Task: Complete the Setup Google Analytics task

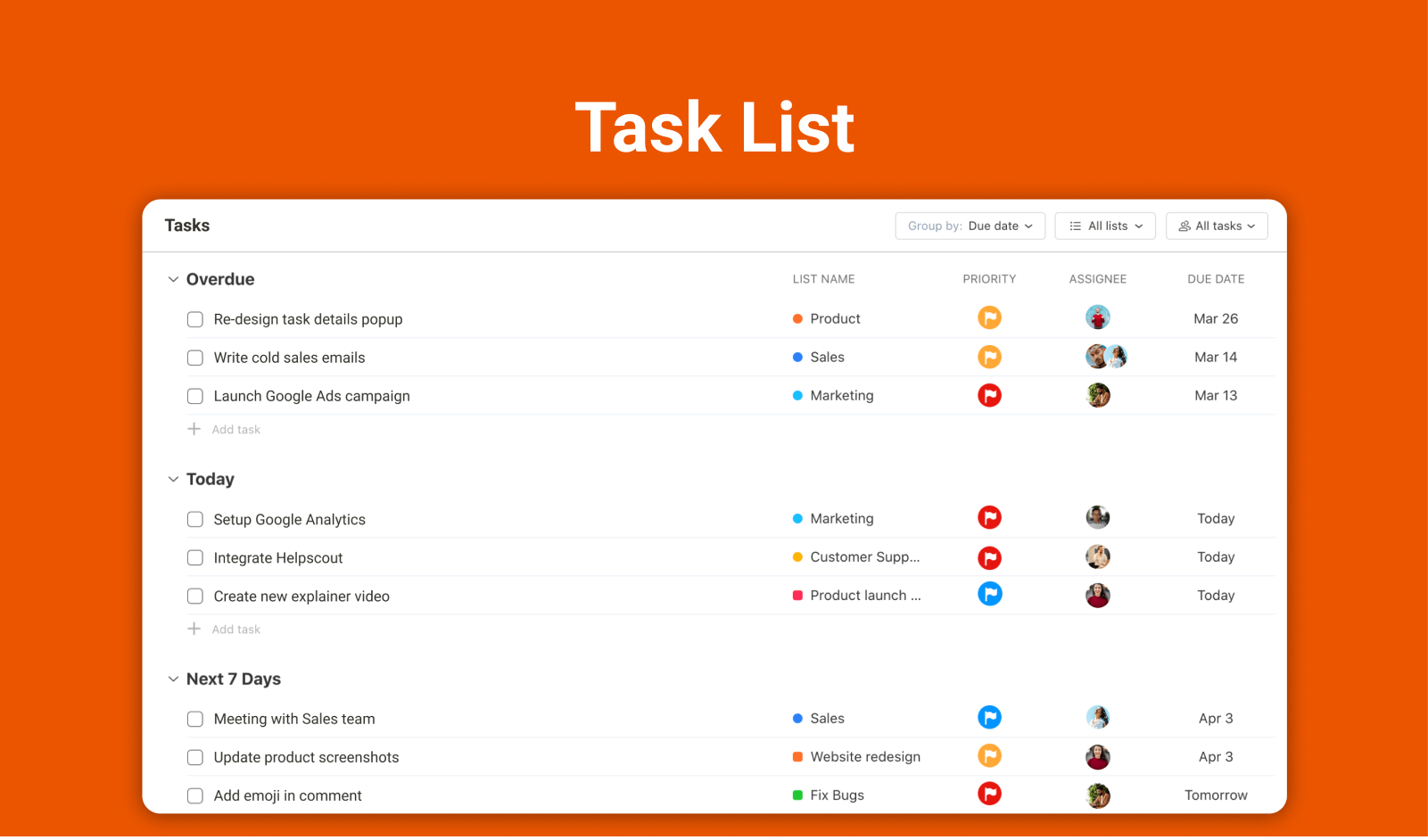Action: (195, 519)
